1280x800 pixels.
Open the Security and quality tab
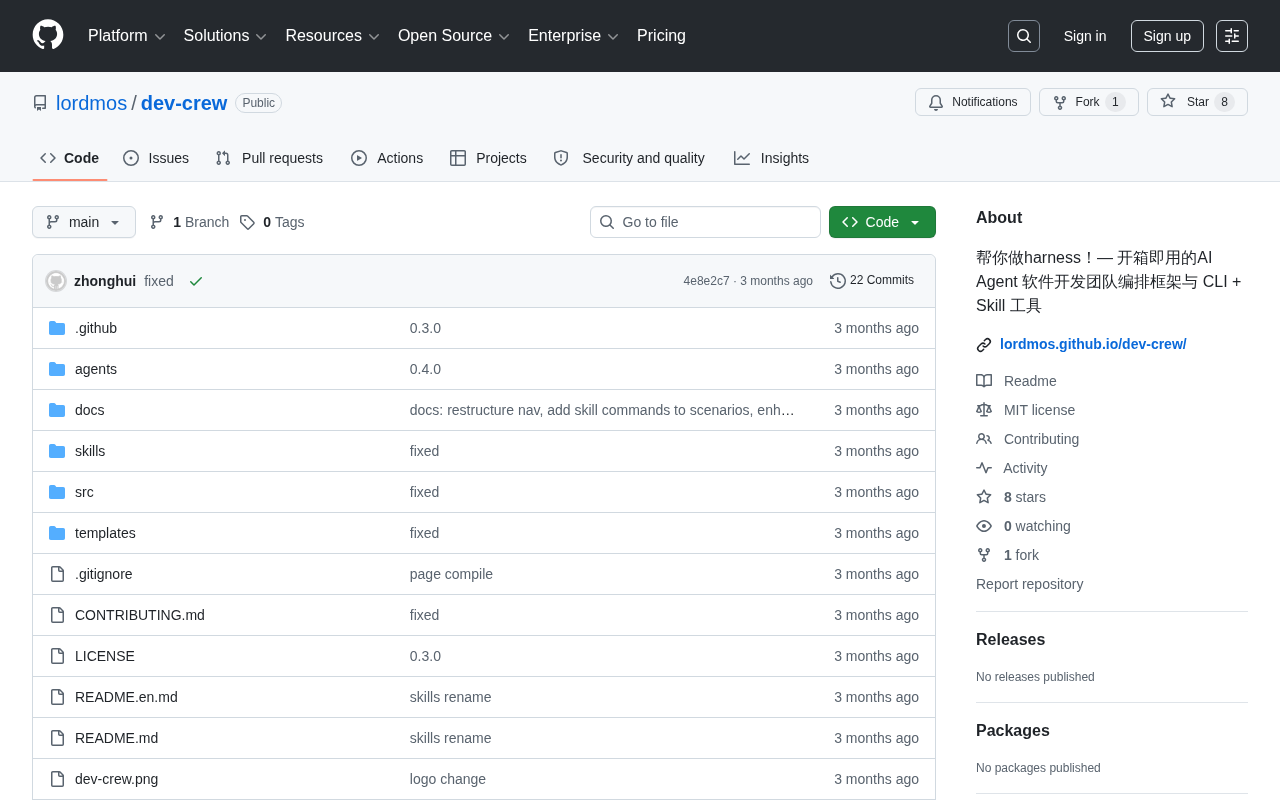629,158
